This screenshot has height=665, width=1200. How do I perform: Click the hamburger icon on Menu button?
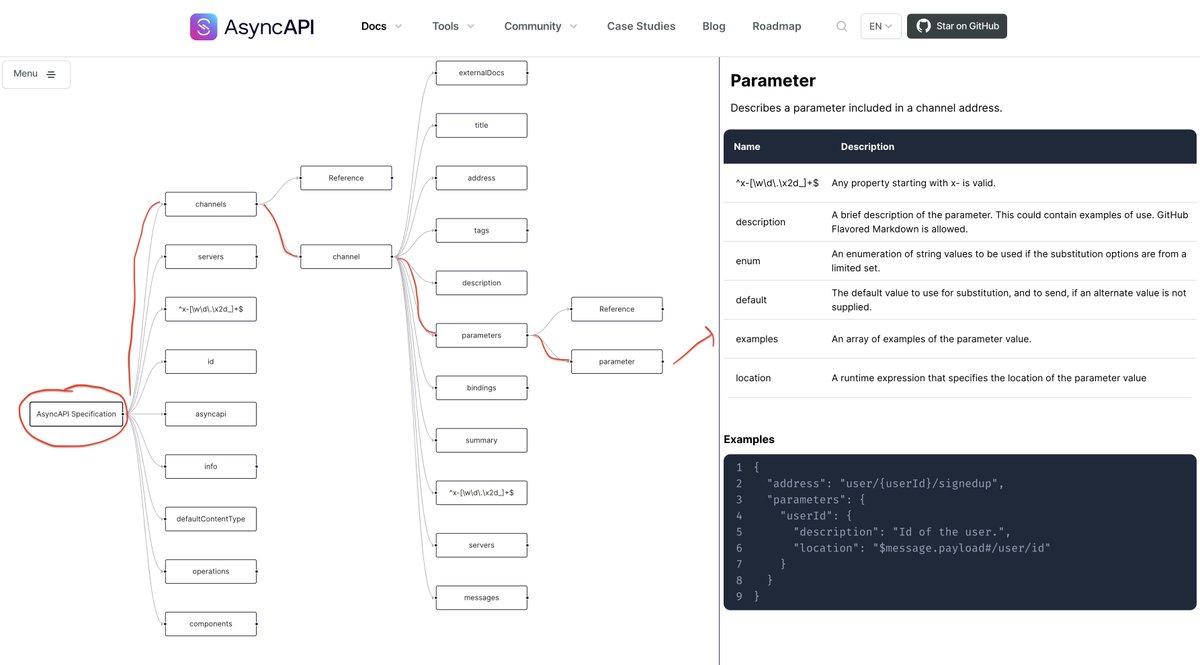coord(51,75)
